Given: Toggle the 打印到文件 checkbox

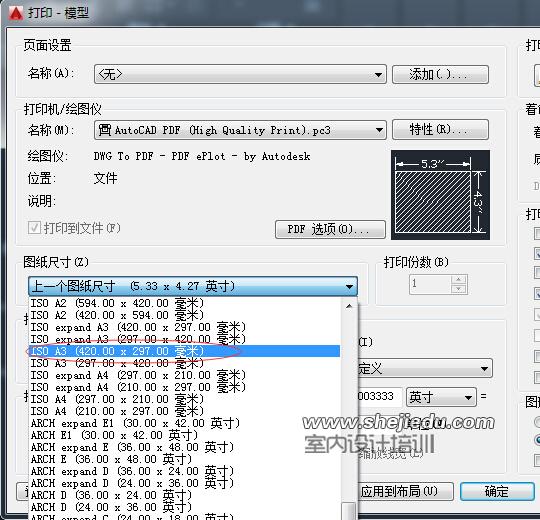Looking at the screenshot, I should pos(34,228).
